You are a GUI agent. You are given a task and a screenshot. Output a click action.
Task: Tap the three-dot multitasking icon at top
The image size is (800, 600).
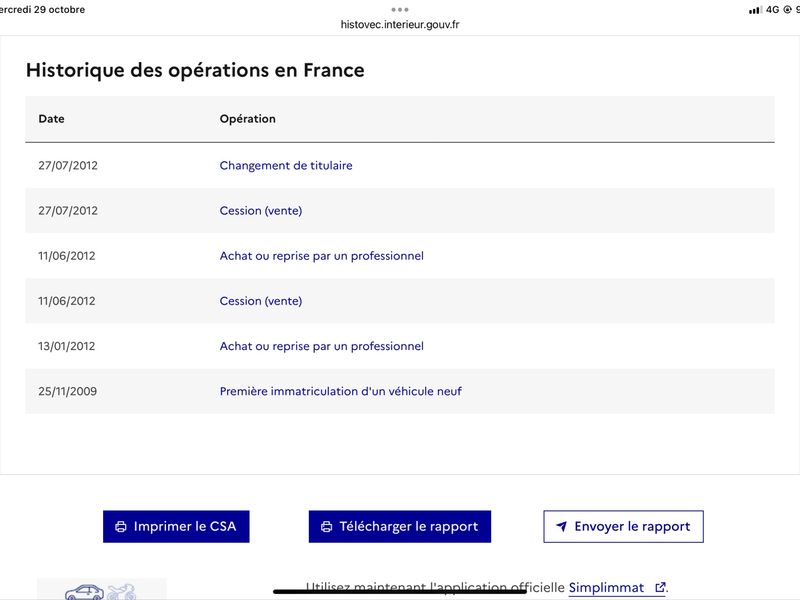(x=400, y=9)
